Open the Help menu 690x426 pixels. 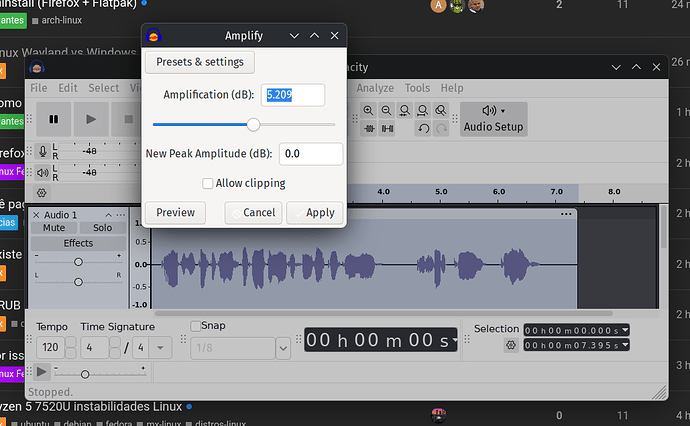(452, 88)
